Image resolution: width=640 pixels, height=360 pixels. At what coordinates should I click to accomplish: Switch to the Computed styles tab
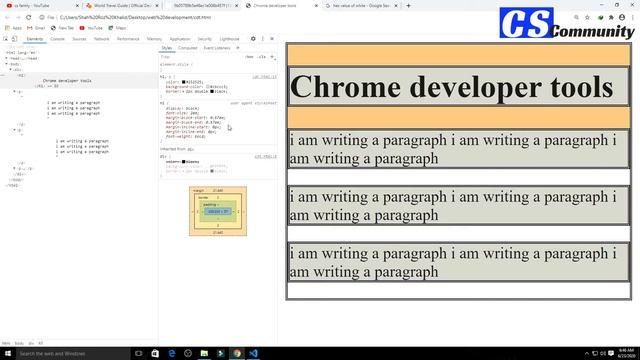click(x=187, y=48)
